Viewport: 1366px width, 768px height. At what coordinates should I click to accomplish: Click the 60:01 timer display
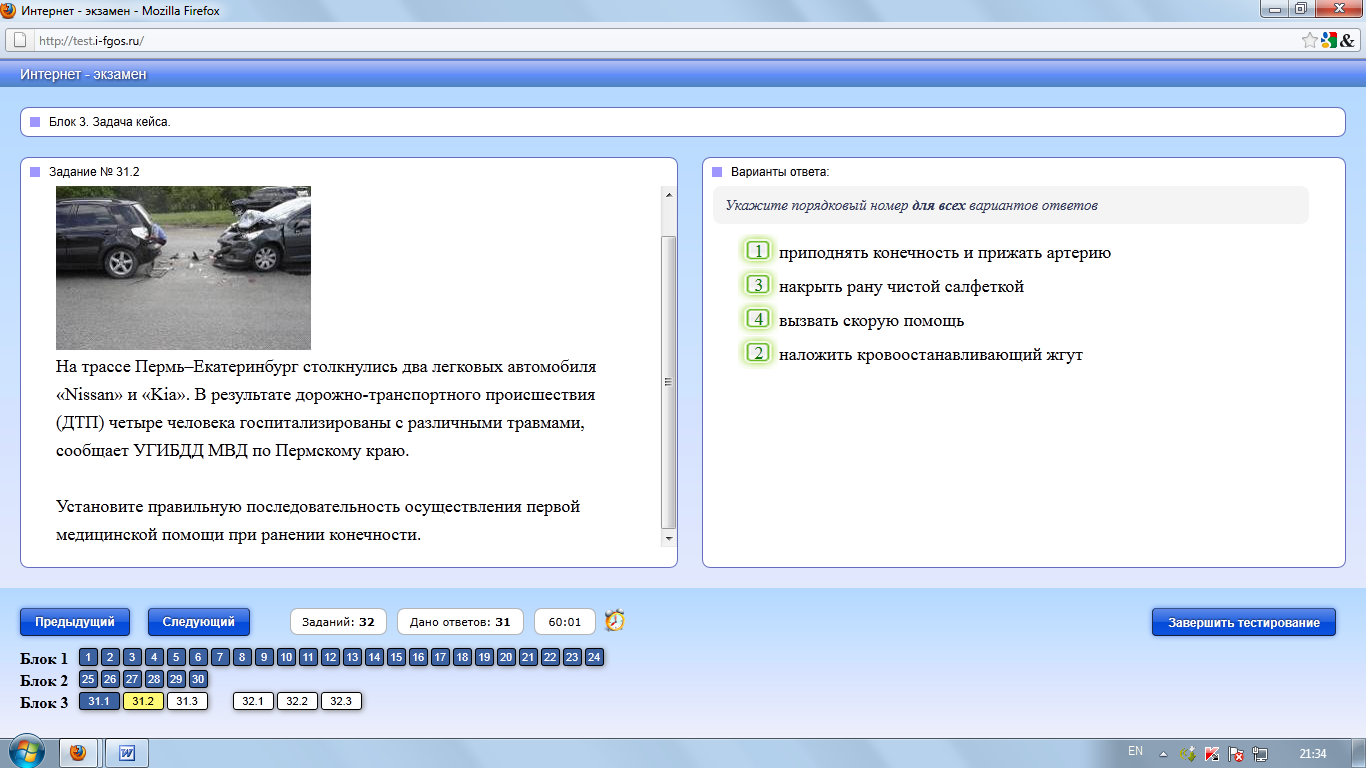point(565,622)
